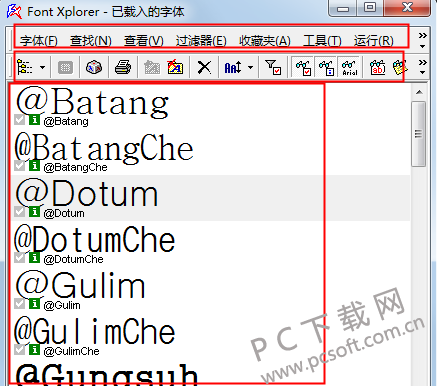
Task: Click the glasses icon with red 'ab' sample
Action: coord(378,68)
